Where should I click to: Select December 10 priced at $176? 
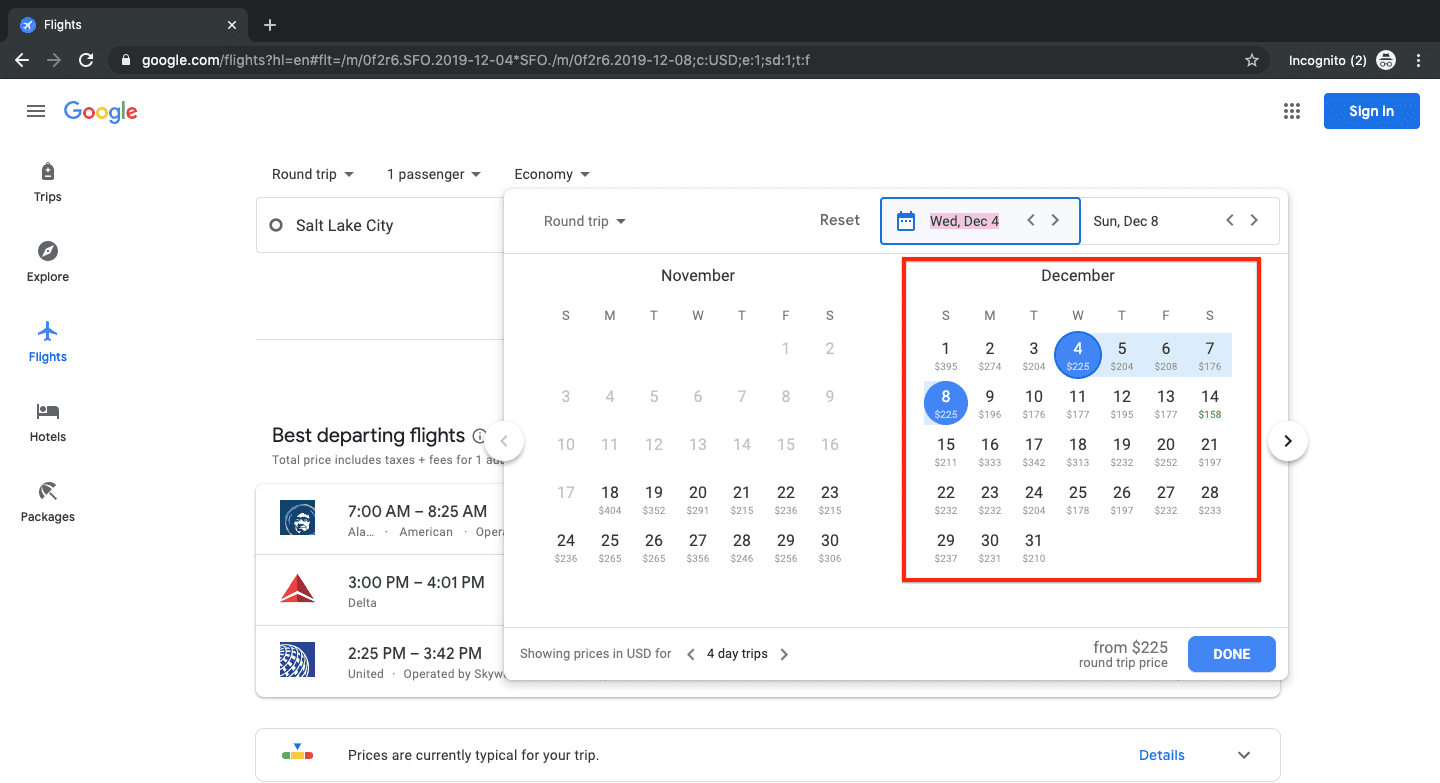click(1034, 402)
